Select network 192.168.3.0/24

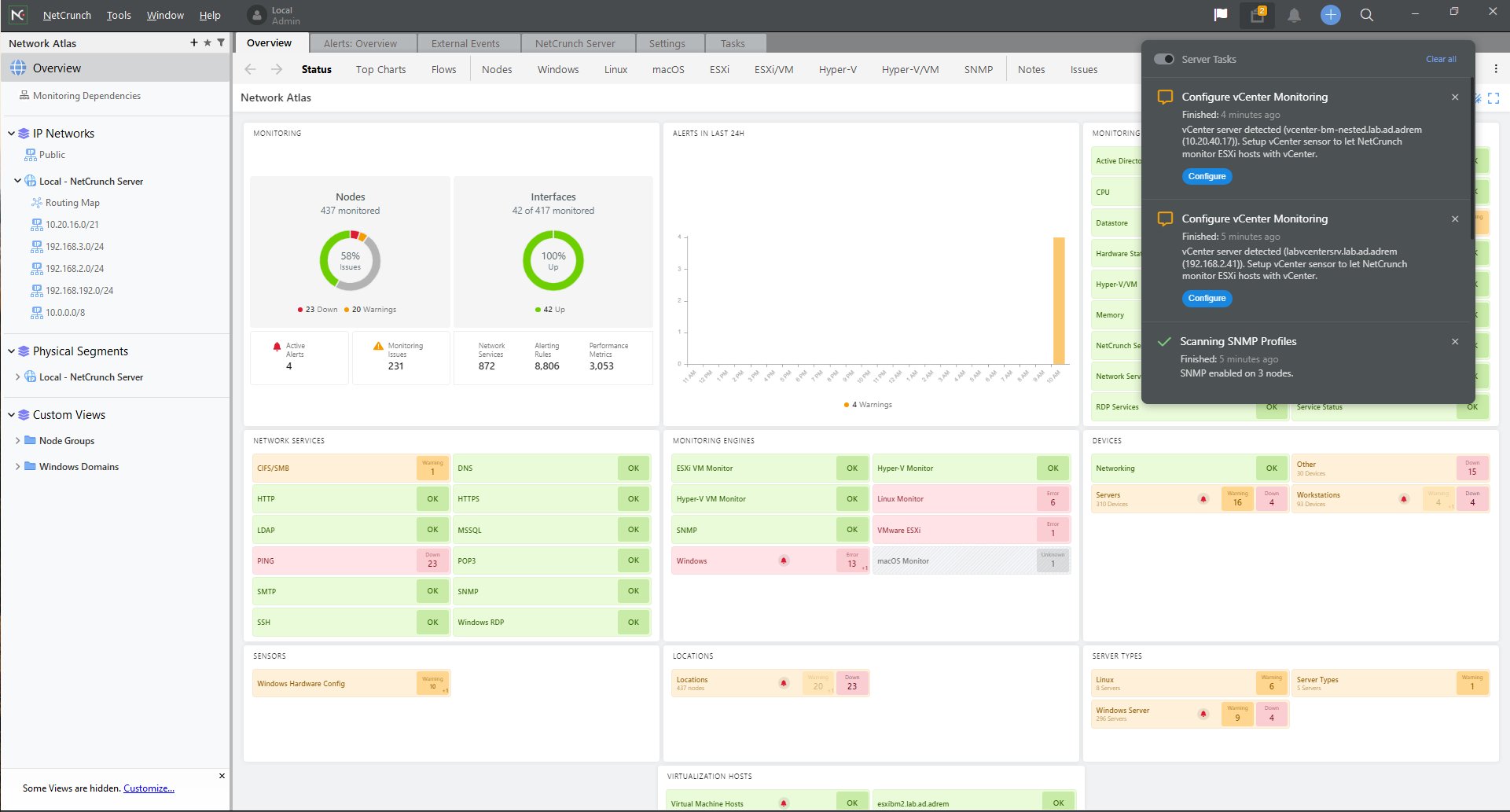[x=75, y=246]
